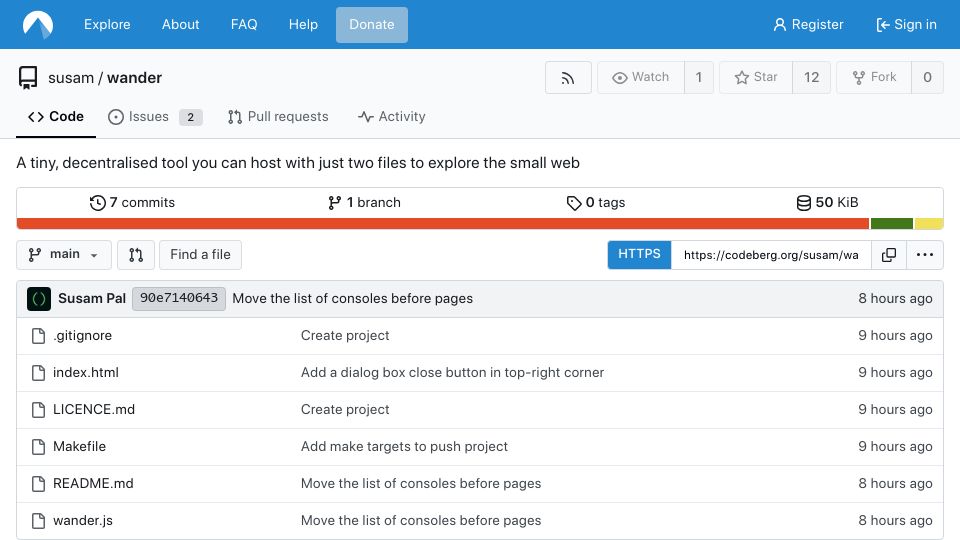
Task: Open the FAQ page
Action: pyautogui.click(x=244, y=24)
